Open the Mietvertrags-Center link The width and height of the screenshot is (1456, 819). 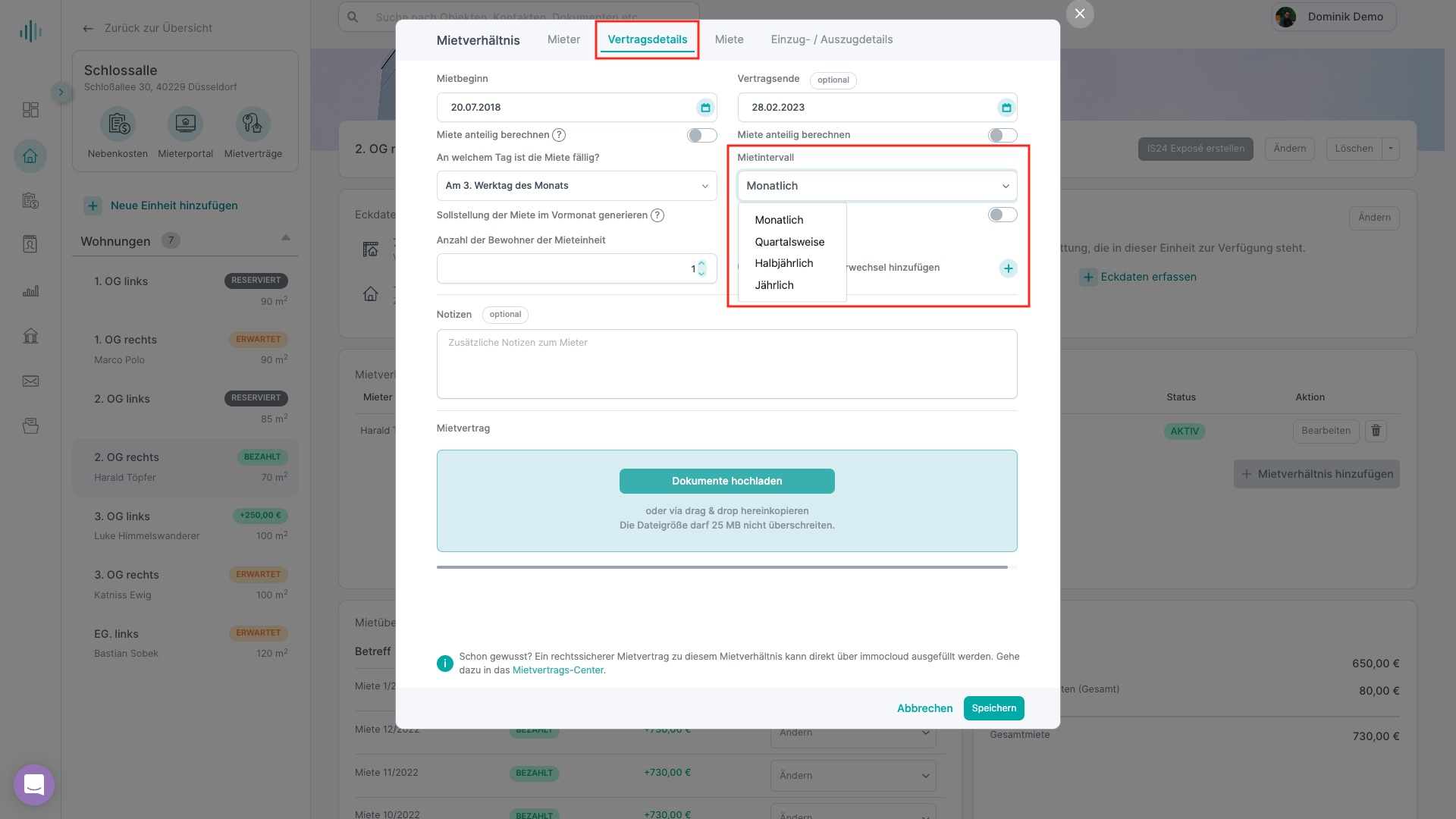coord(558,670)
